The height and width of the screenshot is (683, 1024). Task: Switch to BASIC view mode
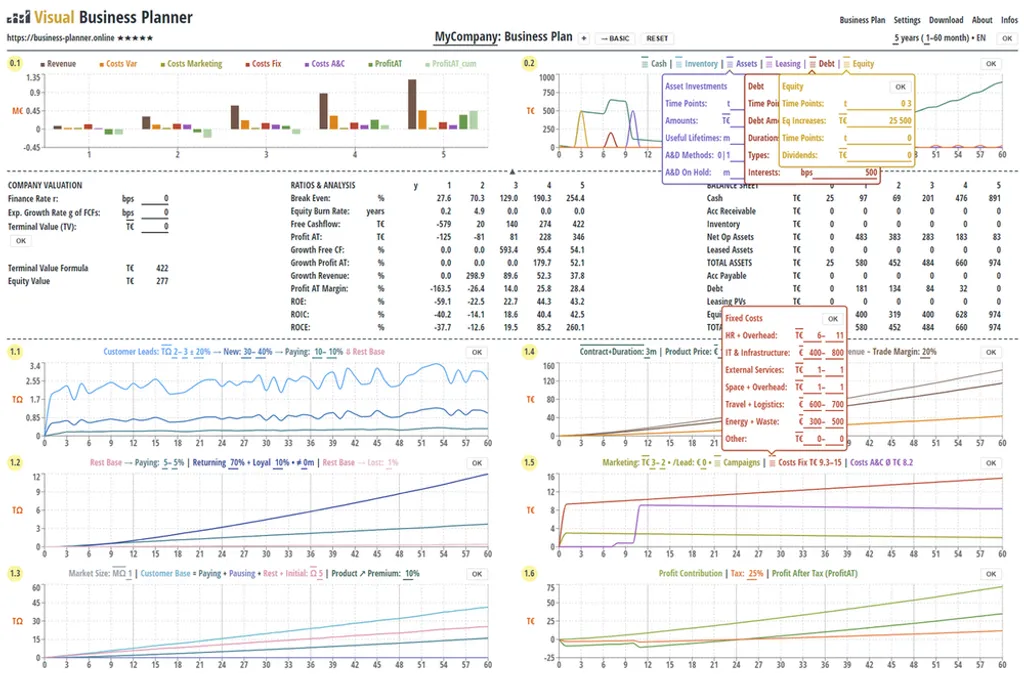615,38
